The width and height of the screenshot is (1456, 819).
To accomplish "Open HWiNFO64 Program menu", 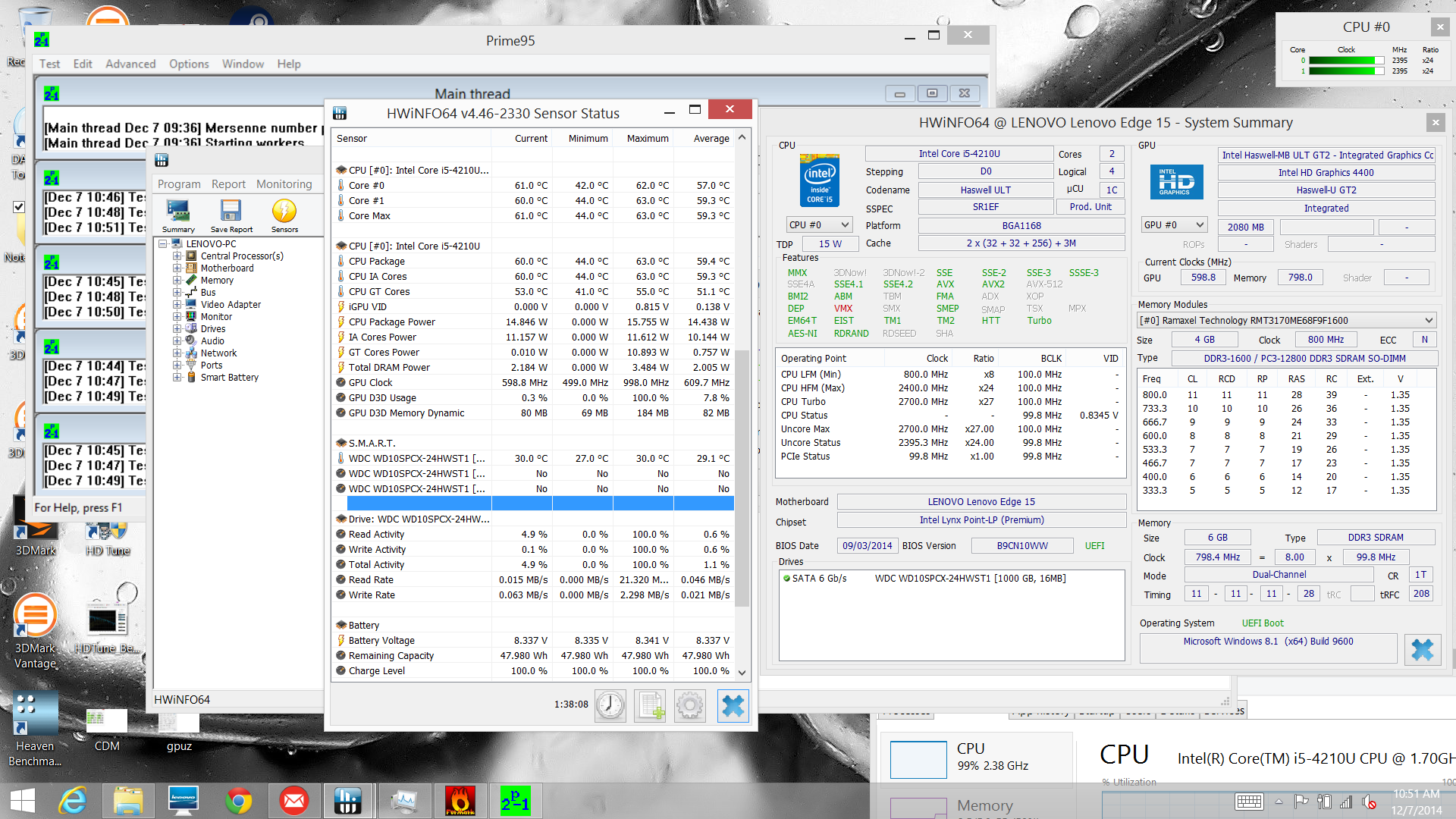I will point(179,184).
